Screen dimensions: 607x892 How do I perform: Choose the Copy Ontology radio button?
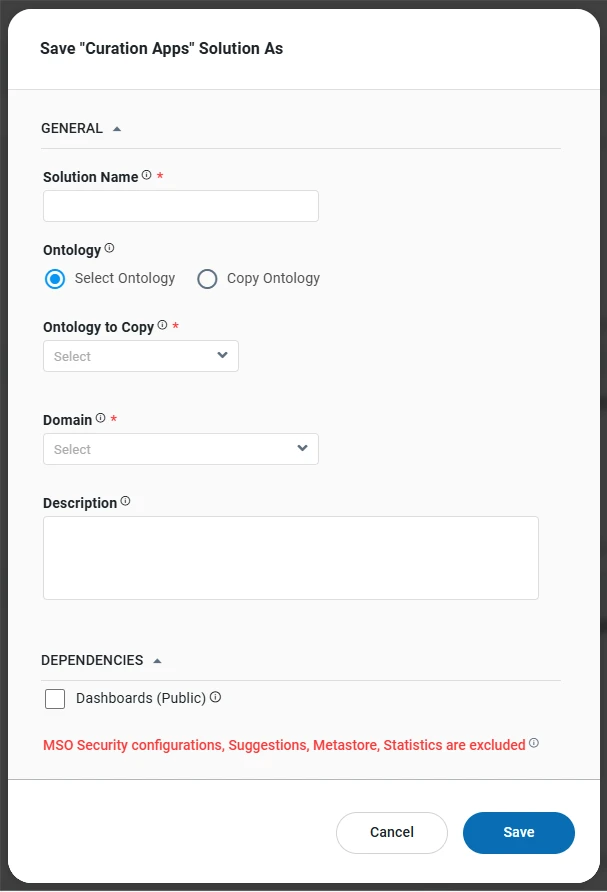tap(207, 279)
